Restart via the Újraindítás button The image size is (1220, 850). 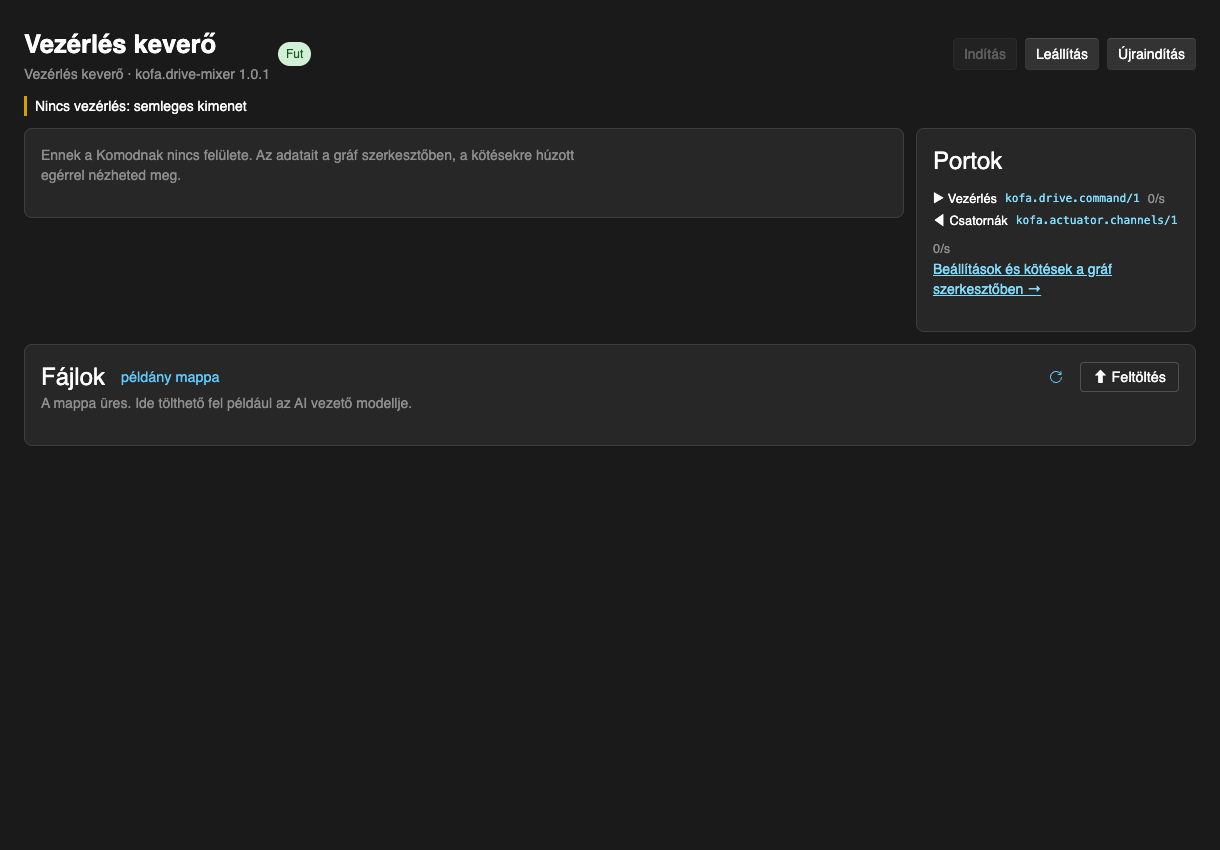coord(1151,54)
